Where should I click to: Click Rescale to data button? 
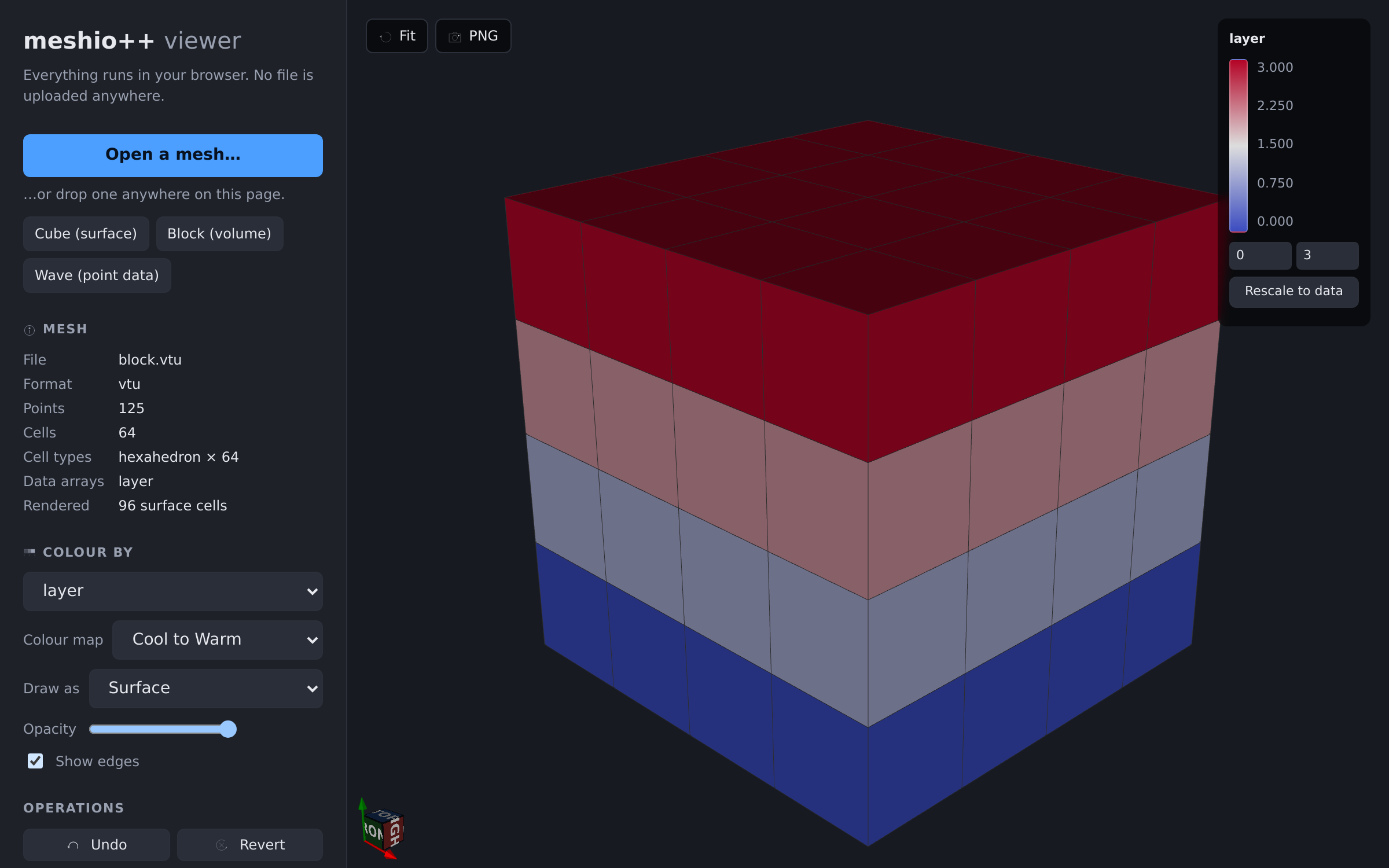[x=1294, y=291]
